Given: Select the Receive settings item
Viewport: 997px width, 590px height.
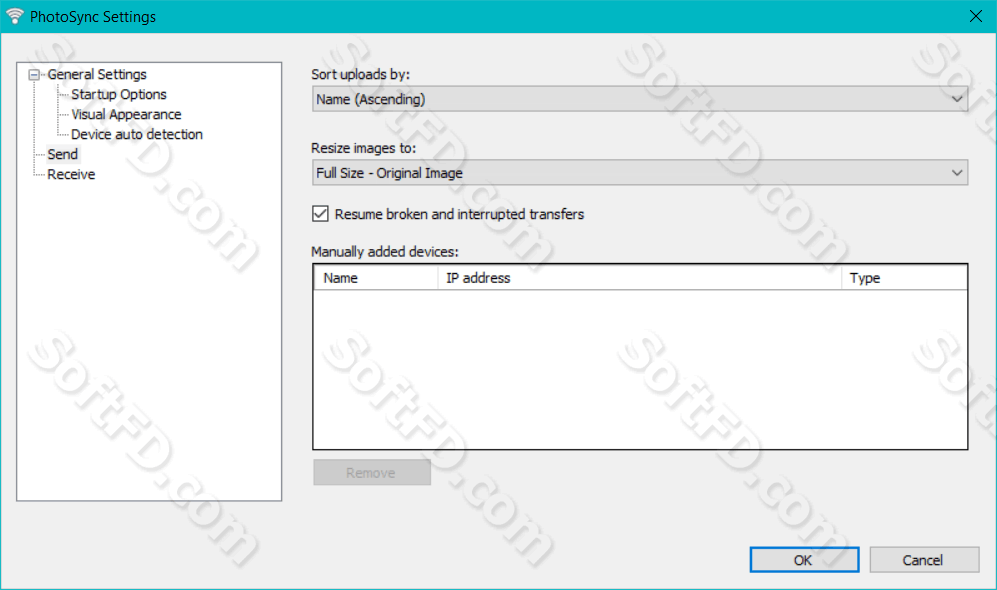Looking at the screenshot, I should coord(71,174).
